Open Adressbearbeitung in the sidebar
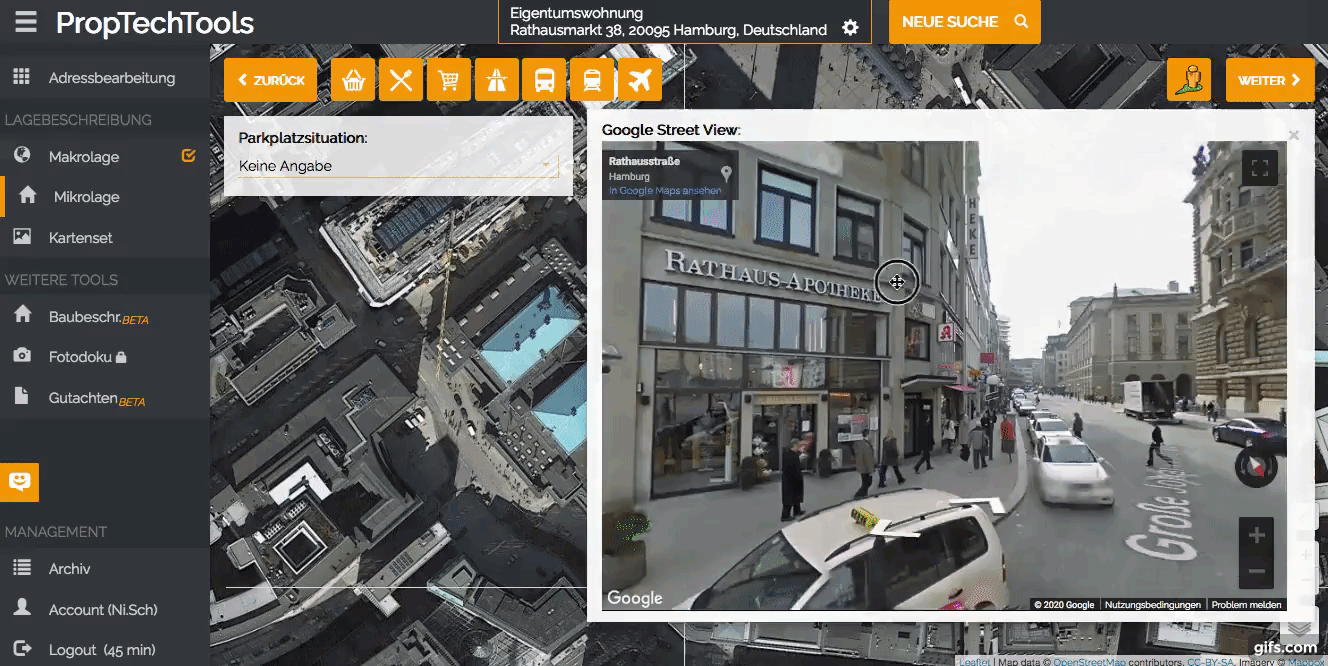The height and width of the screenshot is (666, 1328). 105,78
